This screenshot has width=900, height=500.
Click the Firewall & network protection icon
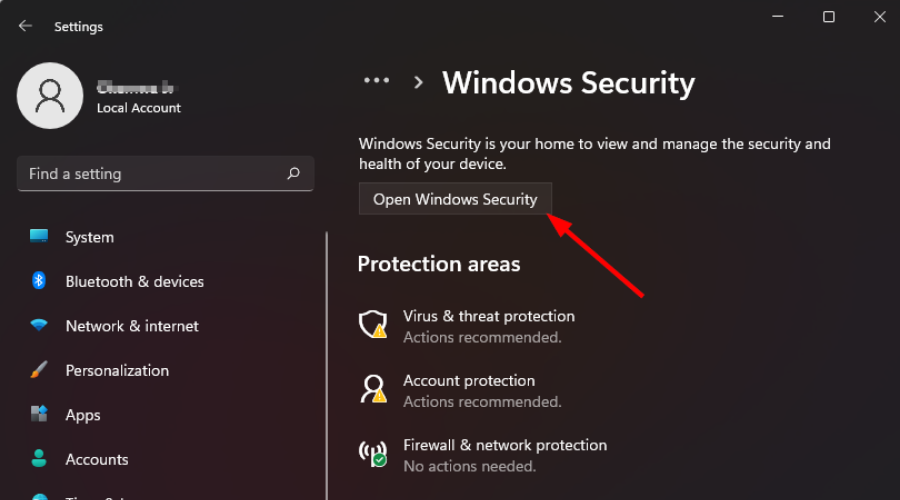(x=373, y=453)
